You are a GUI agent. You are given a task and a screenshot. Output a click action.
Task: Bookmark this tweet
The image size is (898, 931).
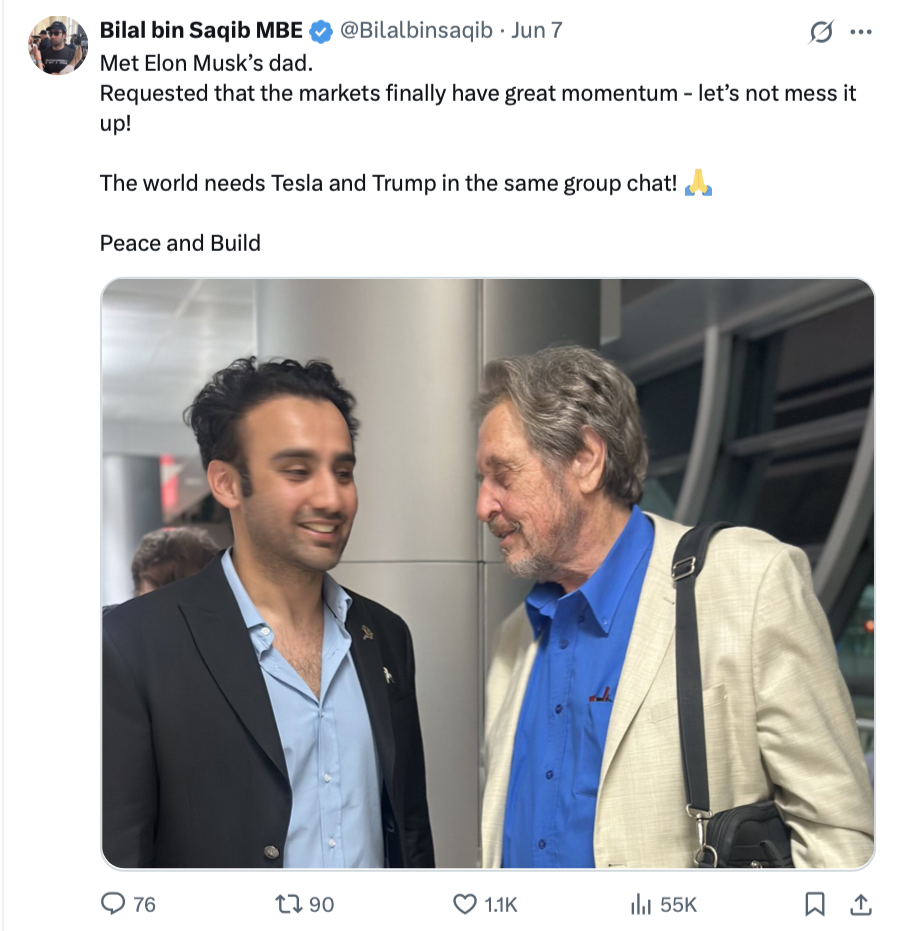pyautogui.click(x=815, y=904)
